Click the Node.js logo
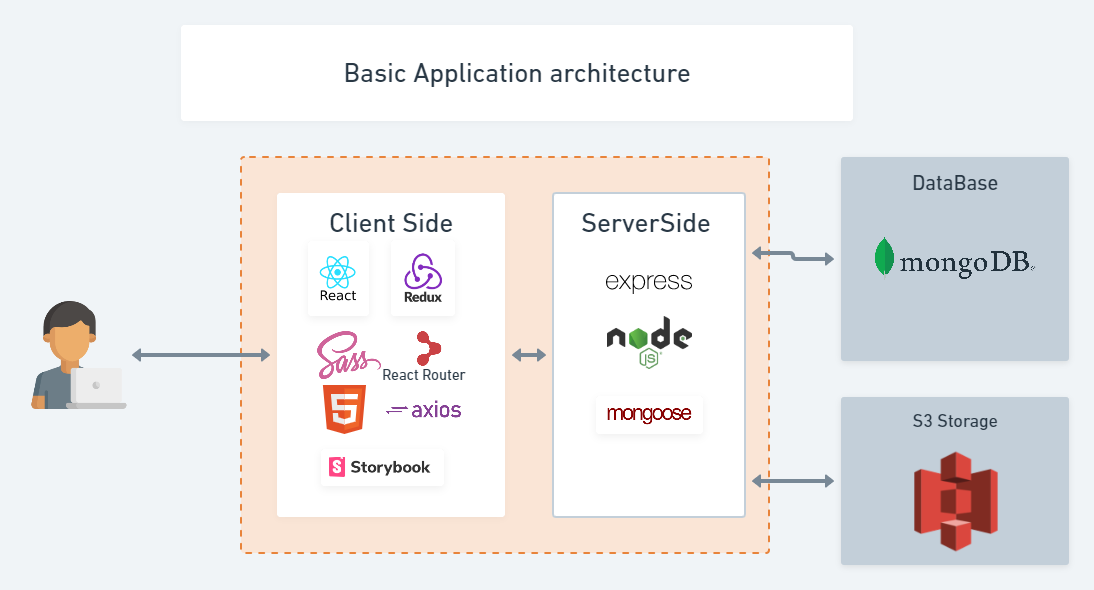 tap(649, 342)
